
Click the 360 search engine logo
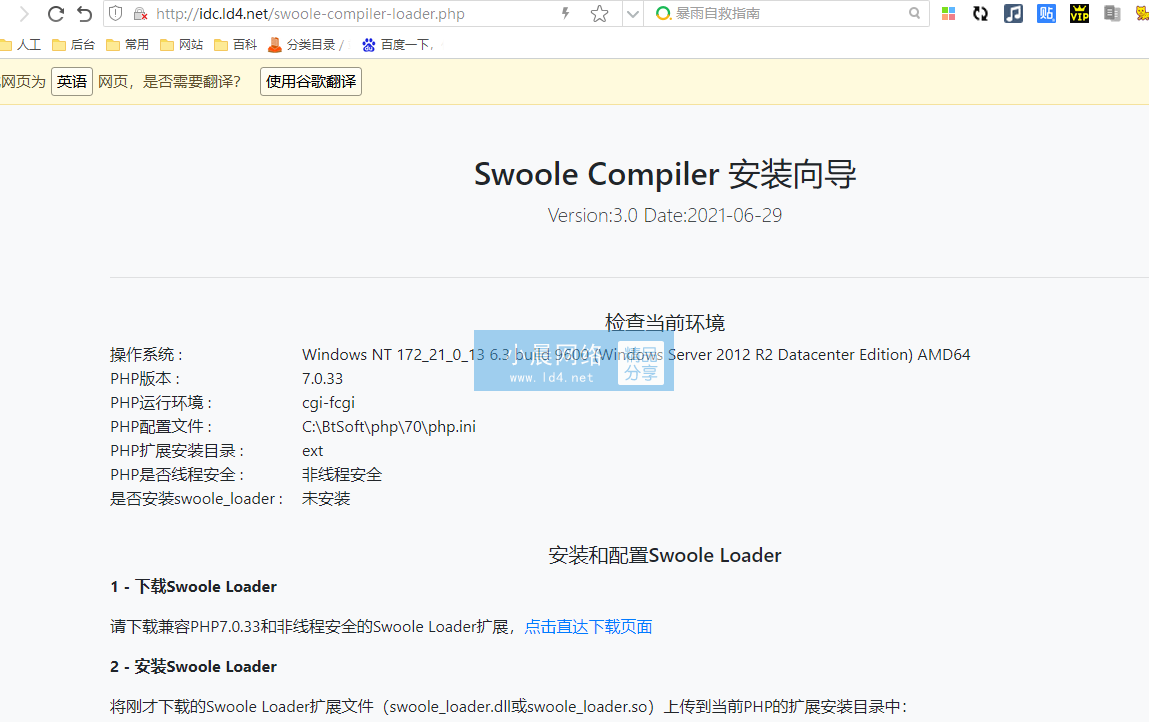point(663,13)
